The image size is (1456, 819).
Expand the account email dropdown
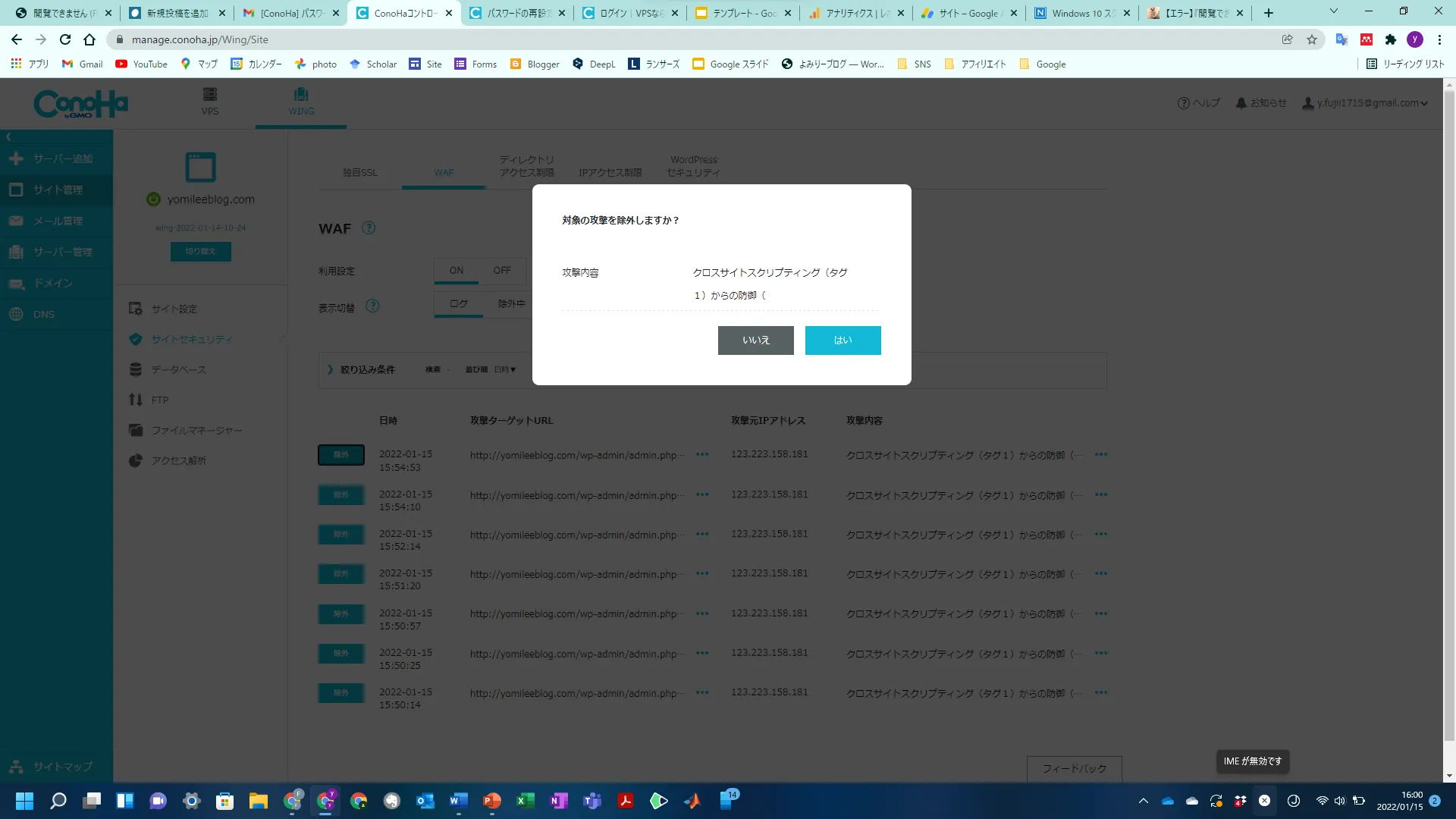point(1365,103)
